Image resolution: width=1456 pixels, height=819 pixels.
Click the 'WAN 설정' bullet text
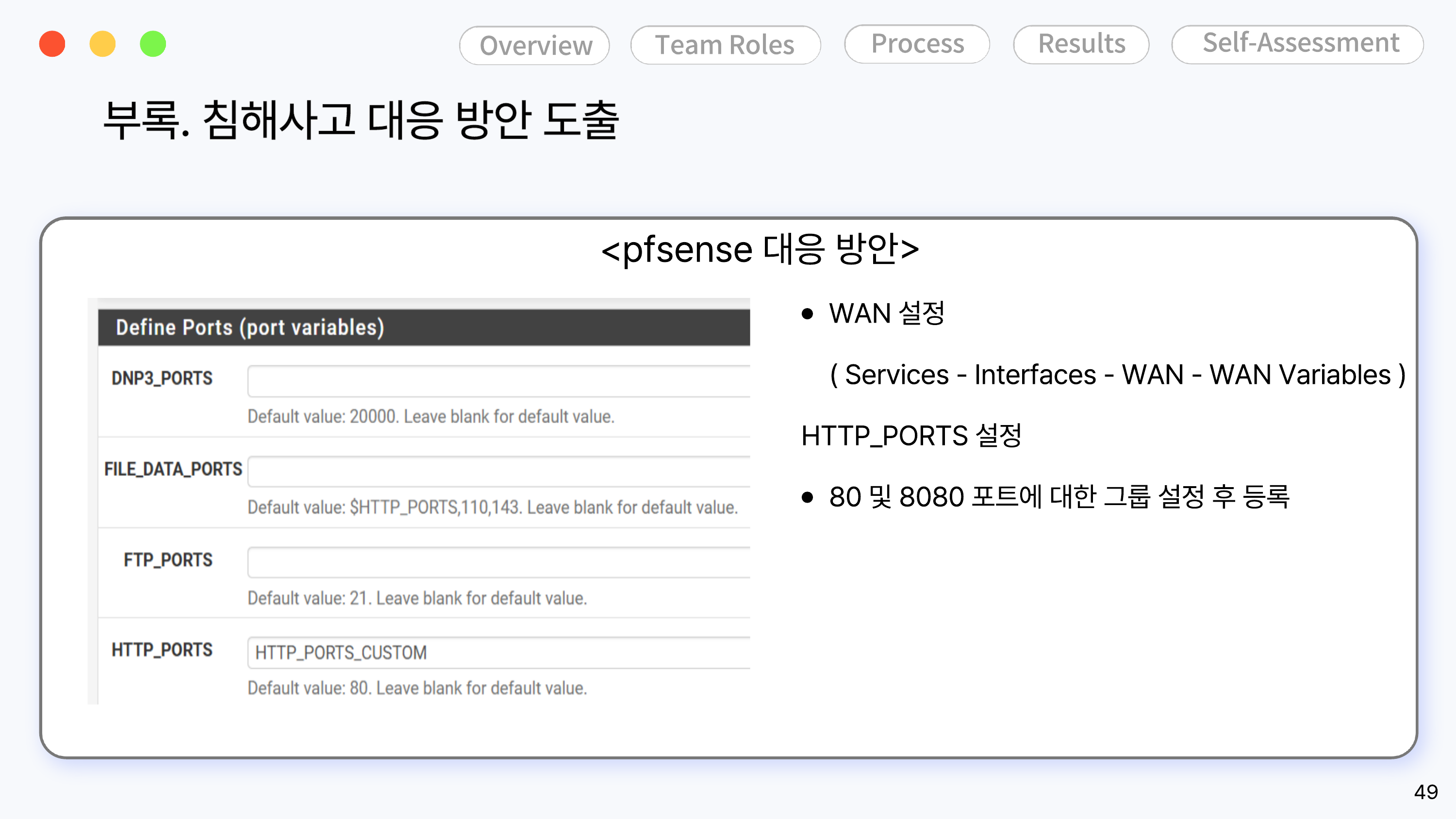coord(886,314)
